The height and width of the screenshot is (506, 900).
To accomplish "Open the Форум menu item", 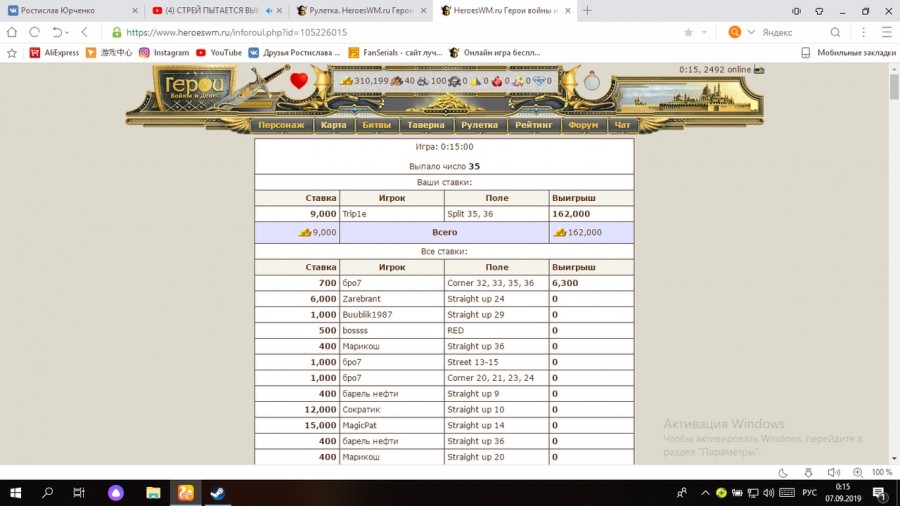I will [583, 124].
